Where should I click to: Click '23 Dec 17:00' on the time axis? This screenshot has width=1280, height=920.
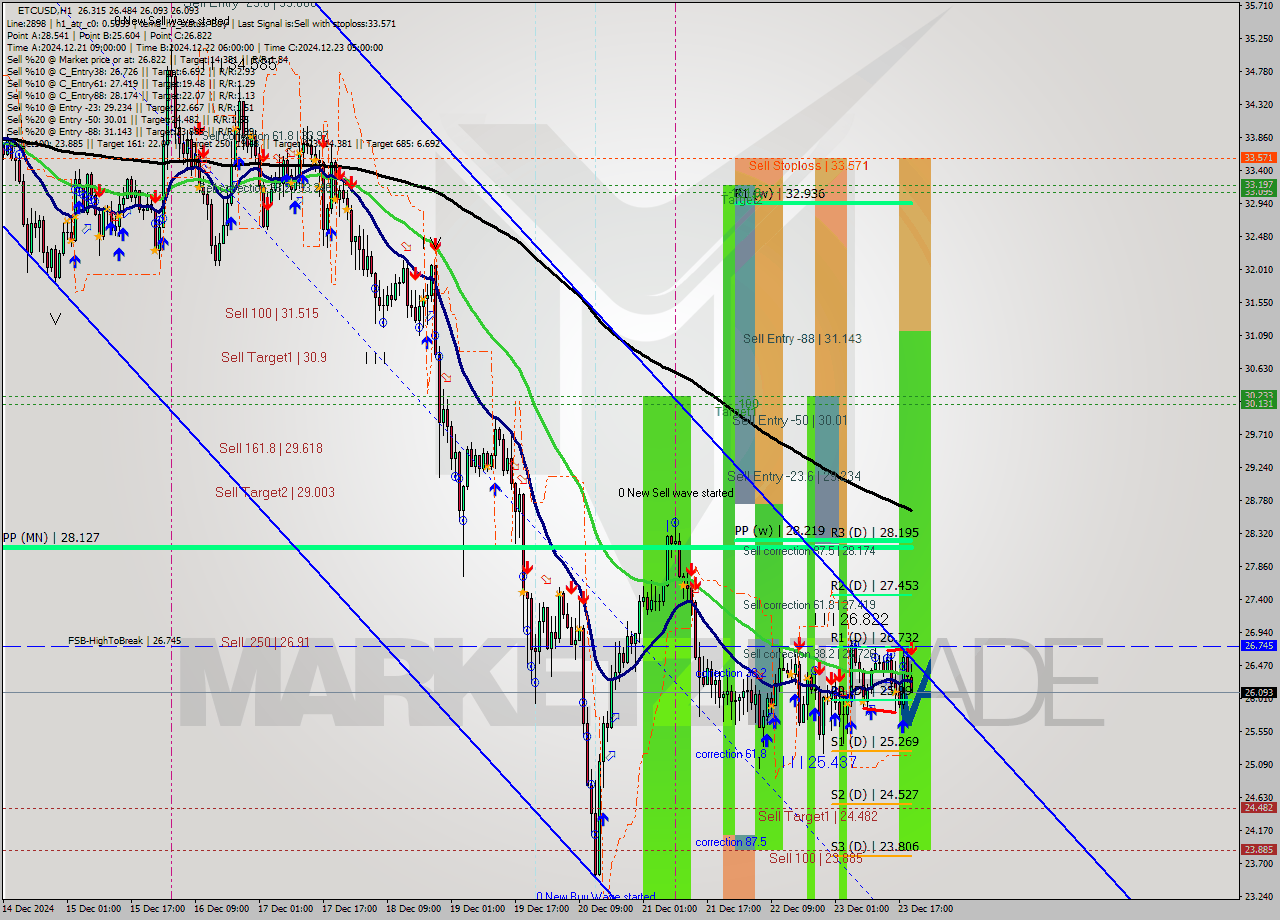pyautogui.click(x=925, y=909)
